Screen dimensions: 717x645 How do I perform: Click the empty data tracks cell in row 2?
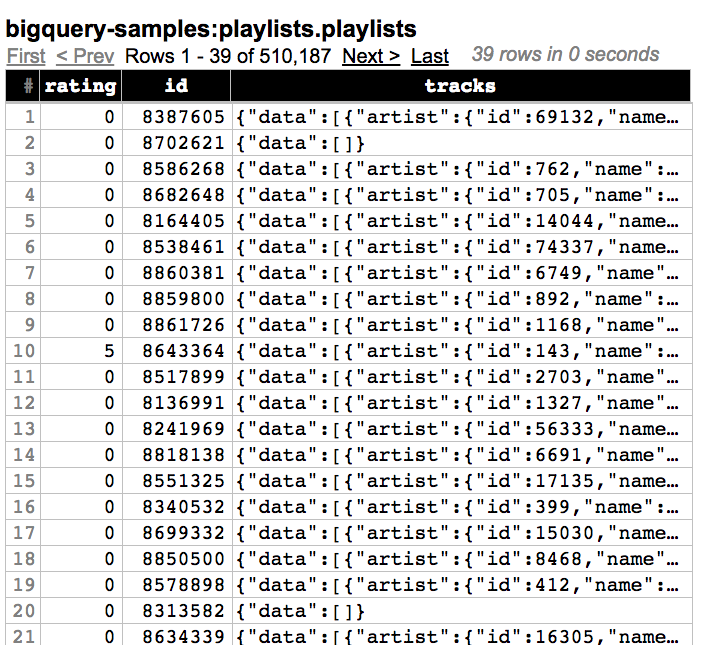pos(302,143)
